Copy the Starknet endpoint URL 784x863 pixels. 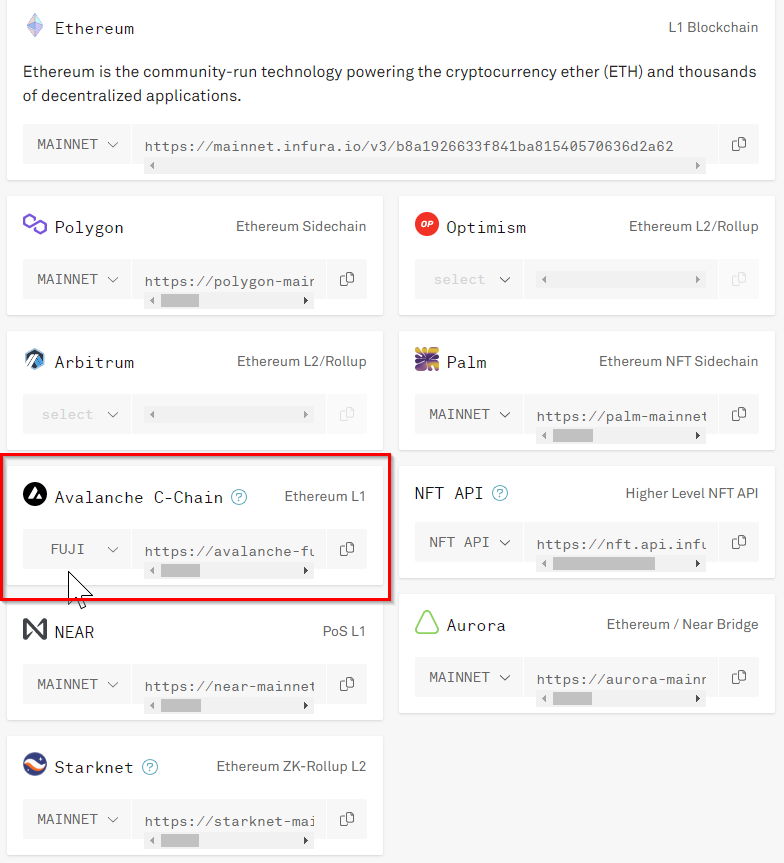[347, 819]
